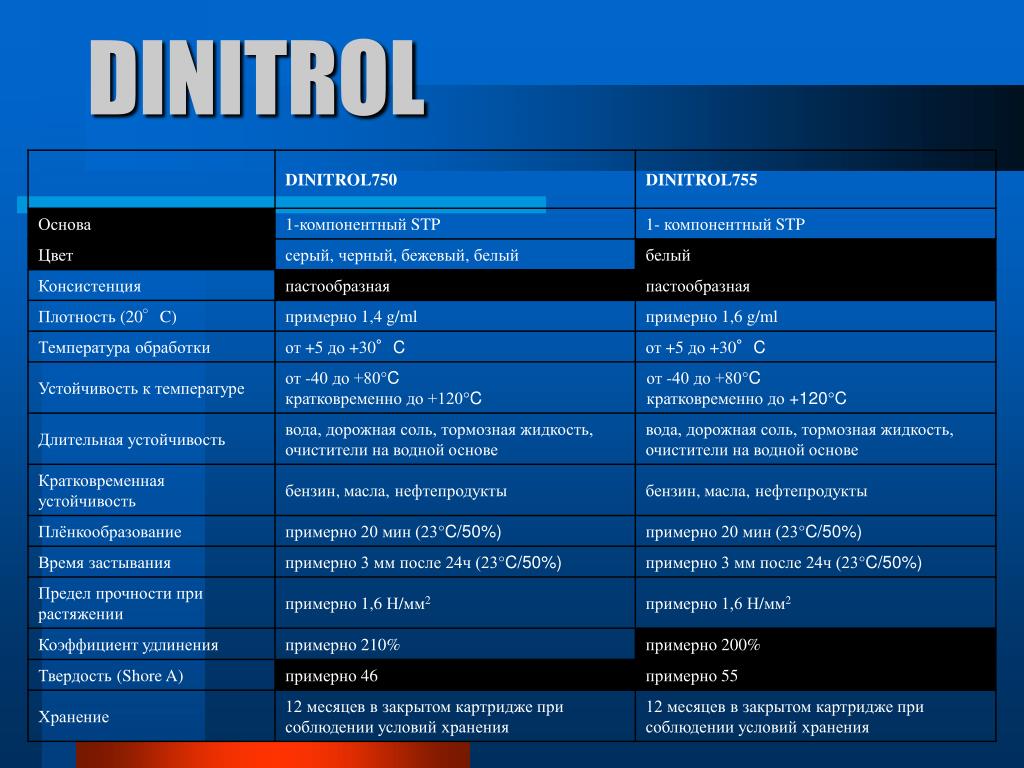This screenshot has width=1024, height=768.
Task: Select '12 месяцев в закрытом картридже' under DINITROL755
Action: coord(784,717)
